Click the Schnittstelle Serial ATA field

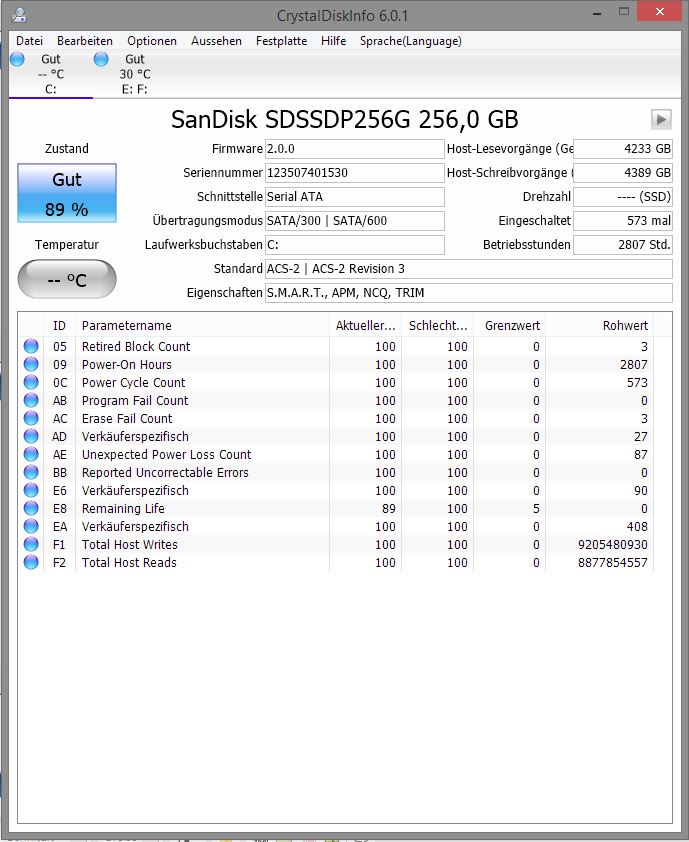tap(354, 197)
